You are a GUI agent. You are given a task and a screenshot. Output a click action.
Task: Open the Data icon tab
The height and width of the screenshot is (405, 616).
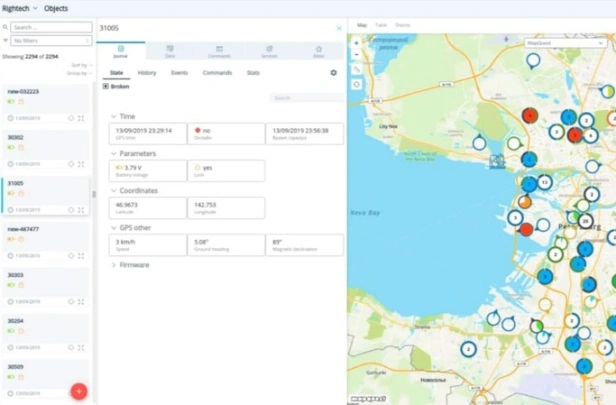tap(170, 51)
